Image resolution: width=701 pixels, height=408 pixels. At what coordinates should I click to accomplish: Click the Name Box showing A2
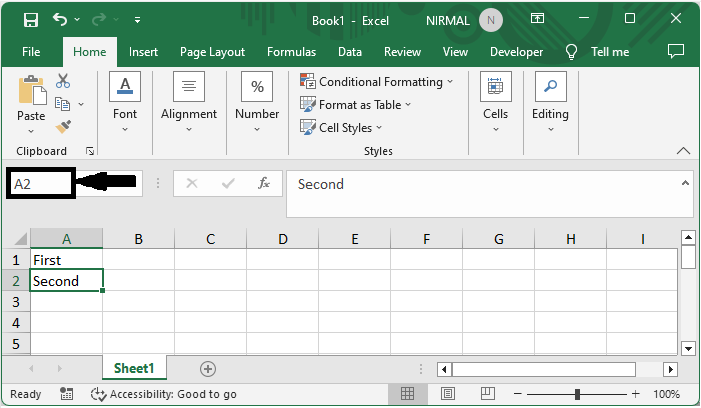pyautogui.click(x=40, y=184)
